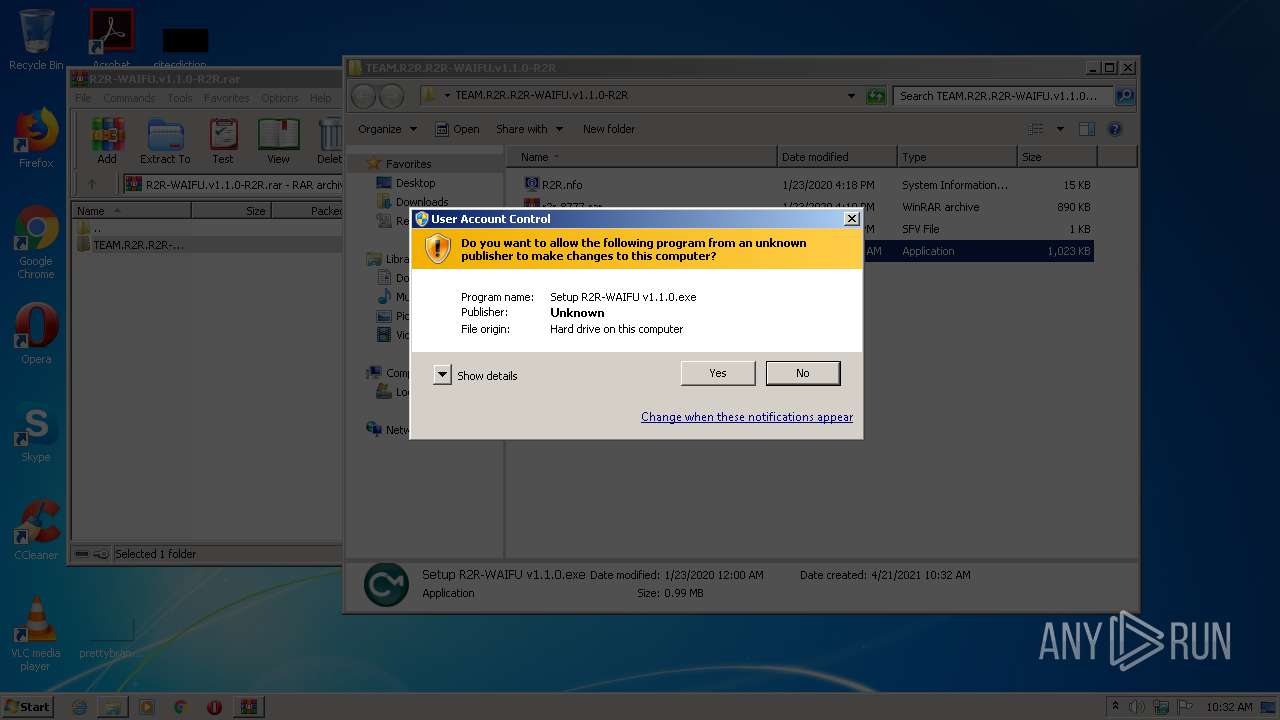Open the Firefox desktop shortcut
The image size is (1280, 720).
point(36,138)
